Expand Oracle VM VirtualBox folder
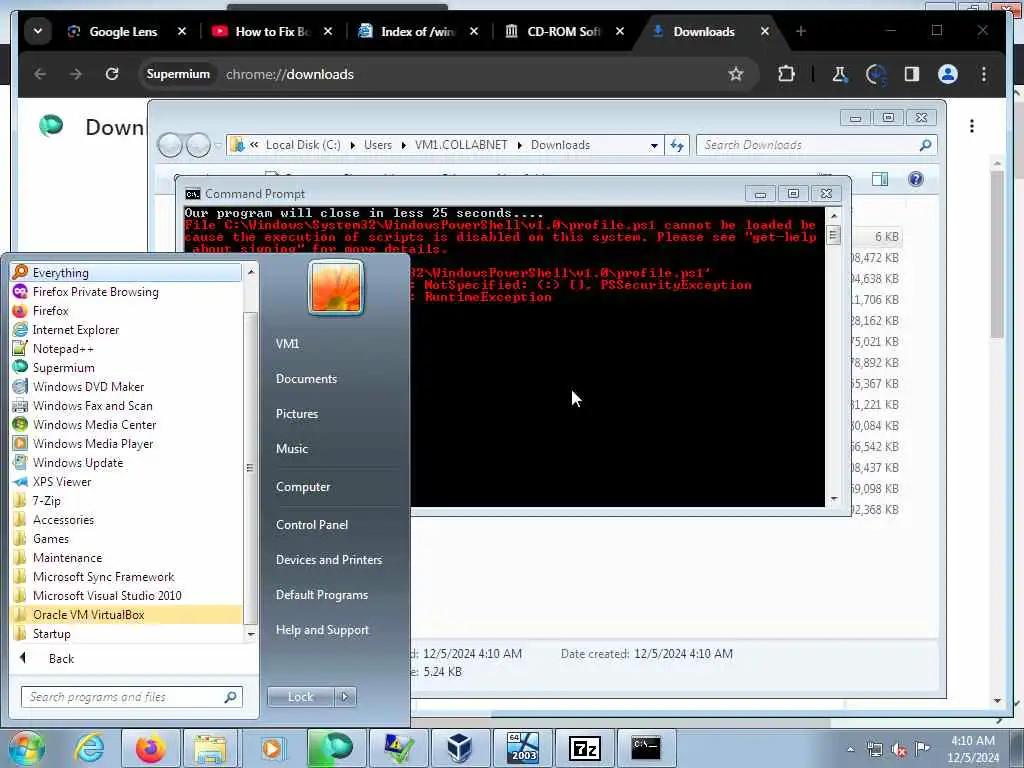The image size is (1024, 768). click(126, 615)
